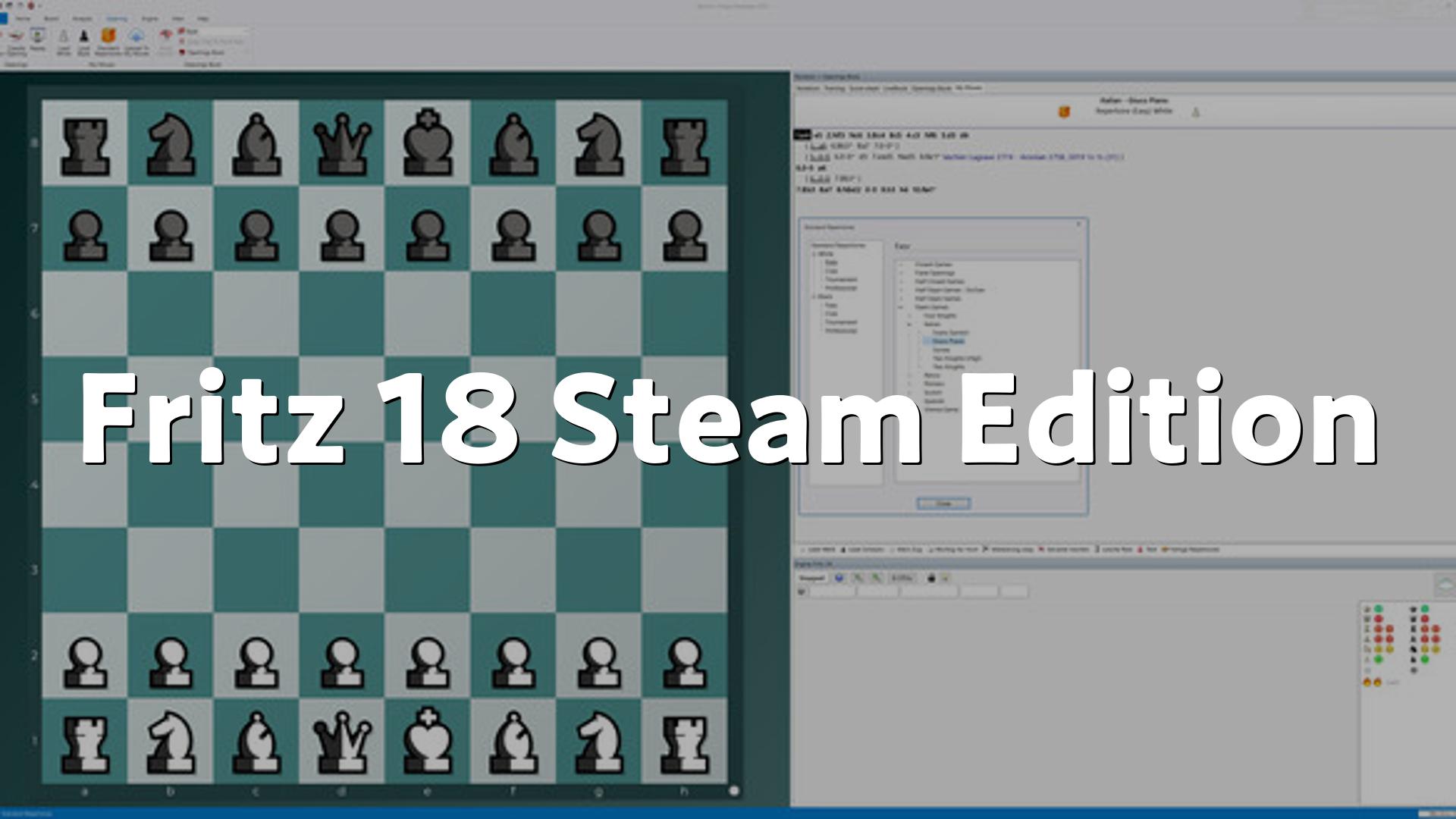Image resolution: width=1456 pixels, height=819 pixels.
Task: Open the Vachier-Lagrave game link in notation
Action: point(1033,157)
